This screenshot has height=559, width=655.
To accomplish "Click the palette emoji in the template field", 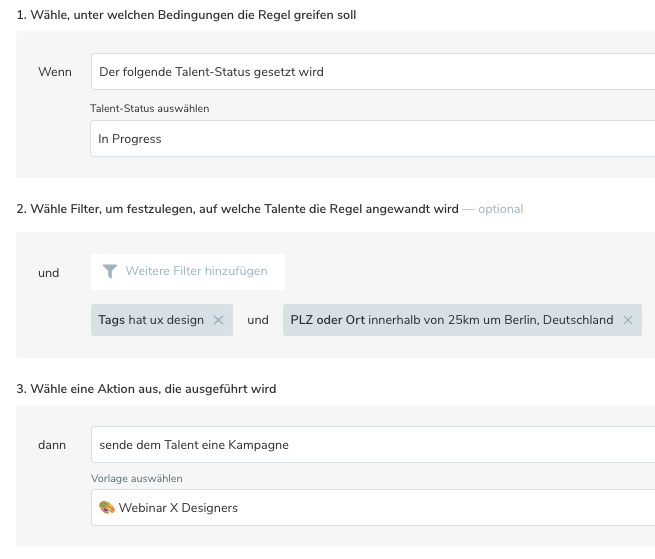I will [107, 508].
